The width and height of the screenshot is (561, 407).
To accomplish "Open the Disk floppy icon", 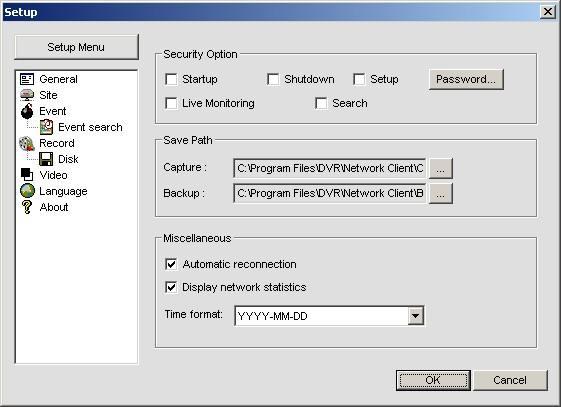I will click(46, 159).
